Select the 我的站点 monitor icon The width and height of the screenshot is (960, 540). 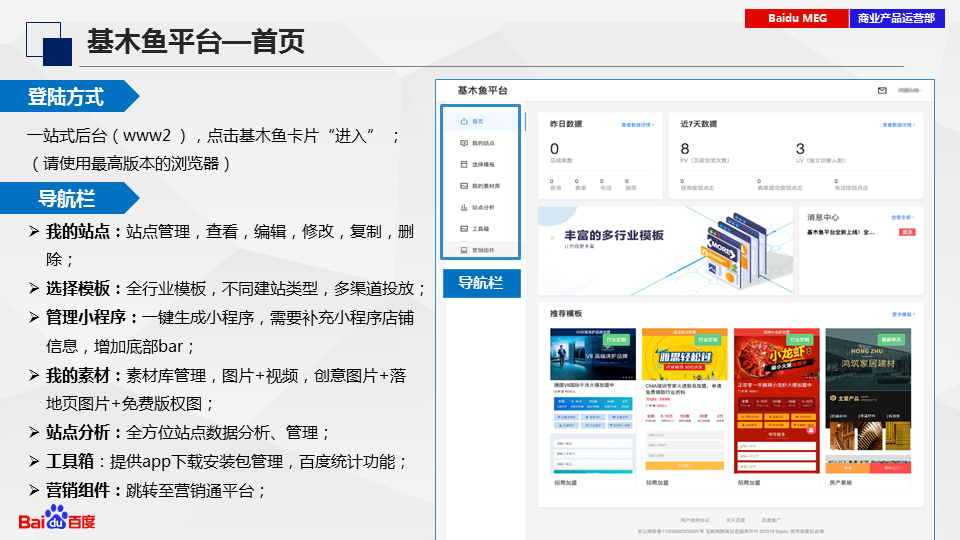tap(464, 143)
